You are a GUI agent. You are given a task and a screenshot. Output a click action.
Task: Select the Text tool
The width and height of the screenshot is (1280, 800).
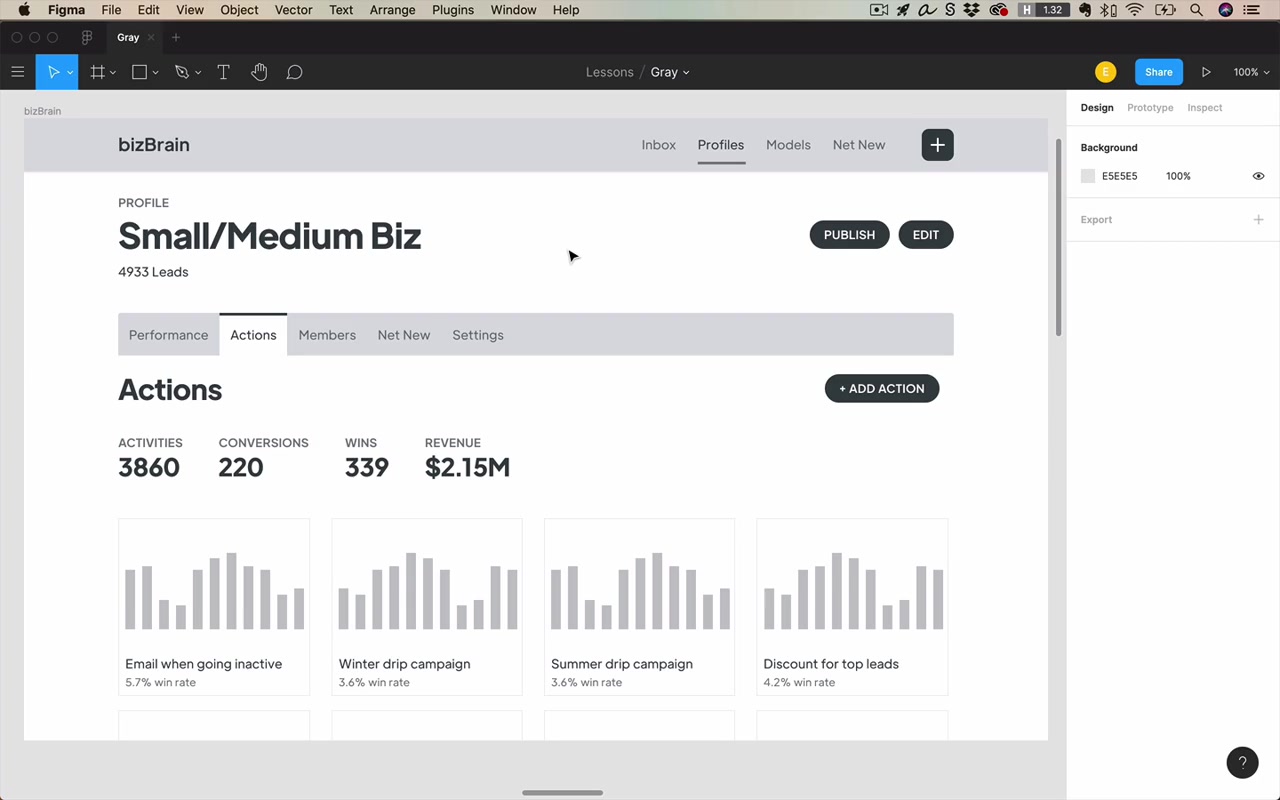(x=223, y=72)
